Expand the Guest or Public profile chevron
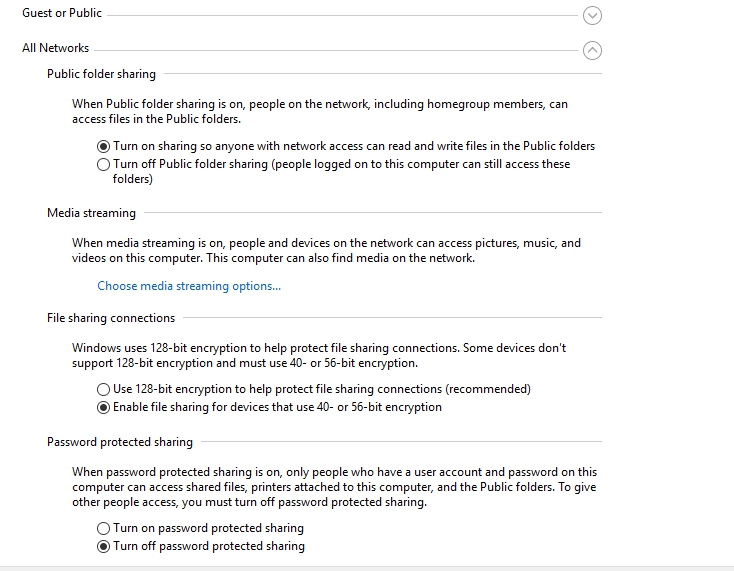 coord(592,15)
